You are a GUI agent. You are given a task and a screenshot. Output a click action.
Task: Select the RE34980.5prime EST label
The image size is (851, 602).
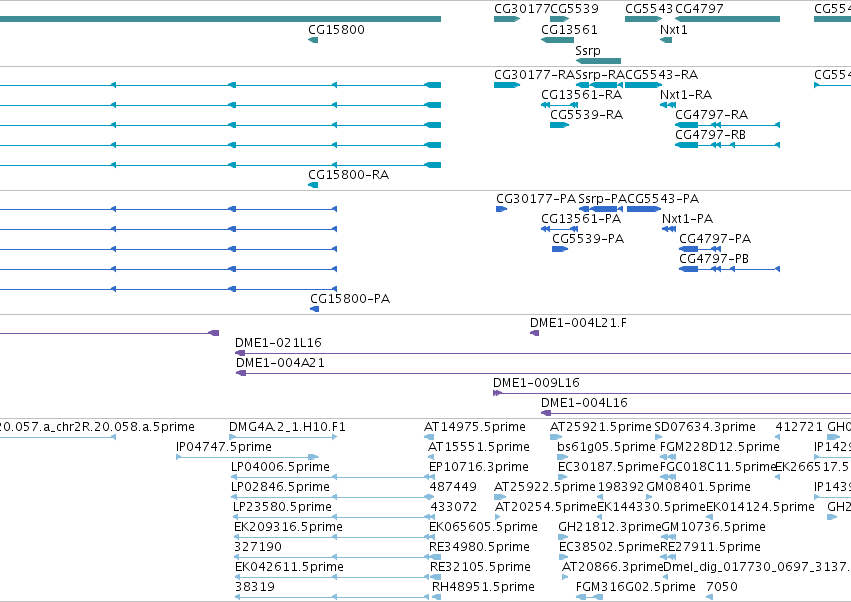479,547
